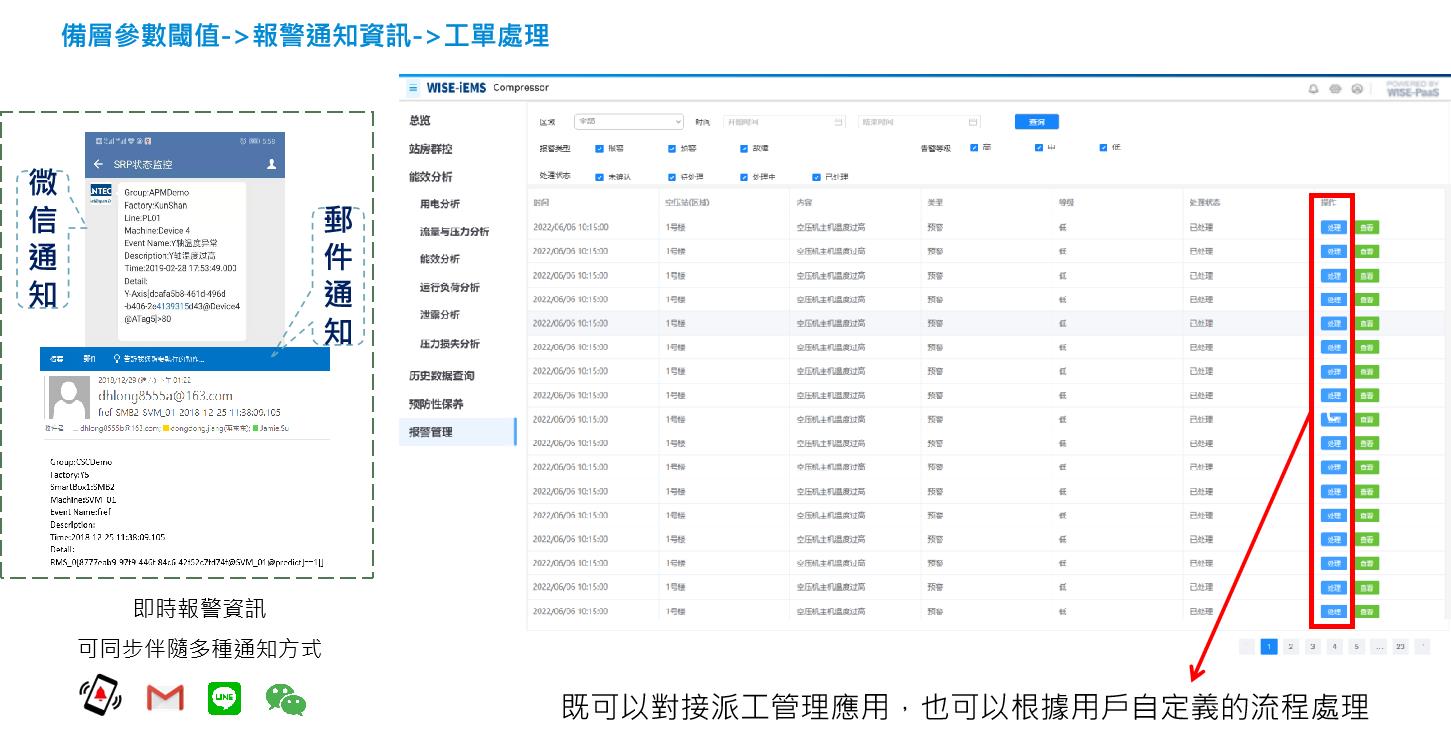This screenshot has width=1451, height=731.
Task: Toggle the 预警 alarm type checkbox
Action: tap(672, 148)
